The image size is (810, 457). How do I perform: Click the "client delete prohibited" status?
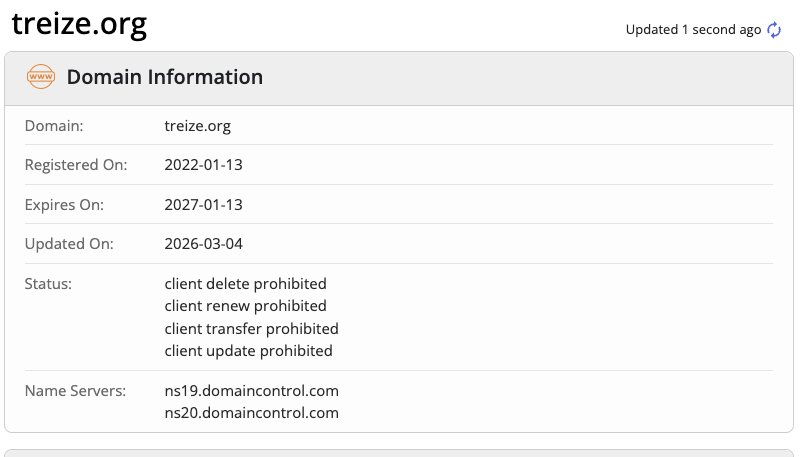[245, 284]
